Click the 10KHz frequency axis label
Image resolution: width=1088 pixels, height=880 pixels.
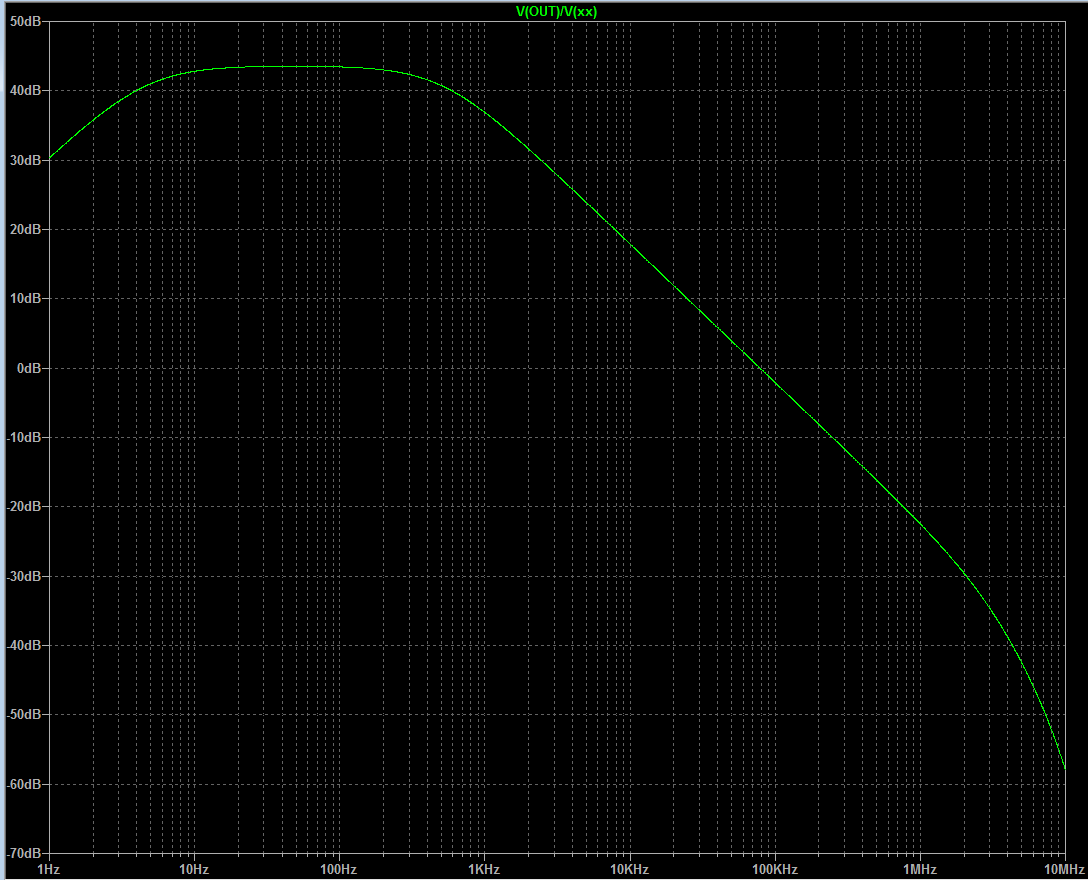click(629, 870)
